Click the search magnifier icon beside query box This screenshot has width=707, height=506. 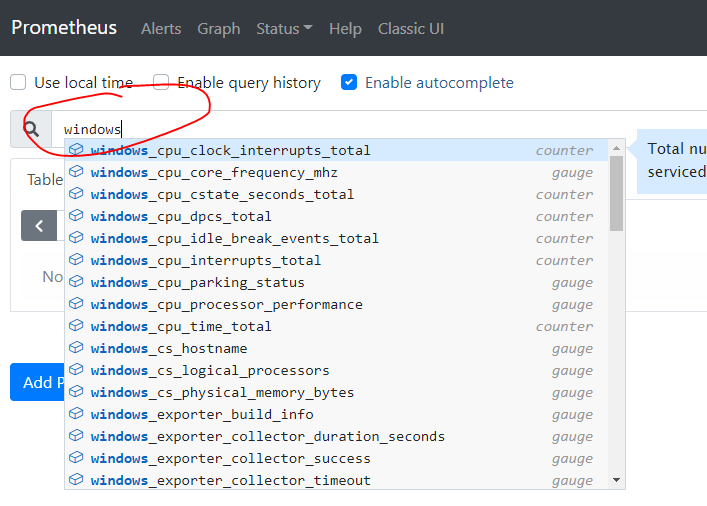coord(31,129)
